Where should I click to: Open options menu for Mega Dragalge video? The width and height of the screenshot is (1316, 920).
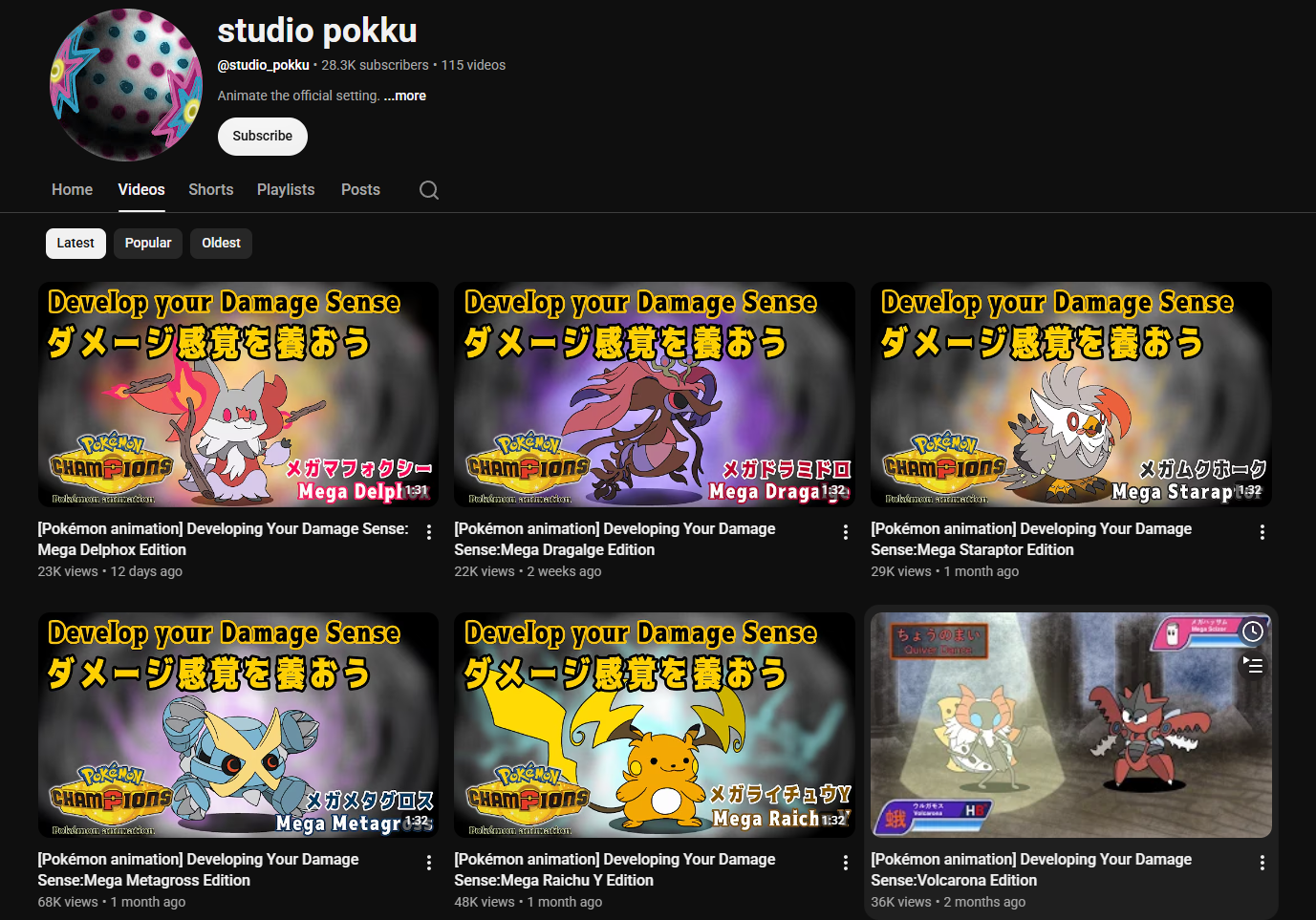click(846, 532)
